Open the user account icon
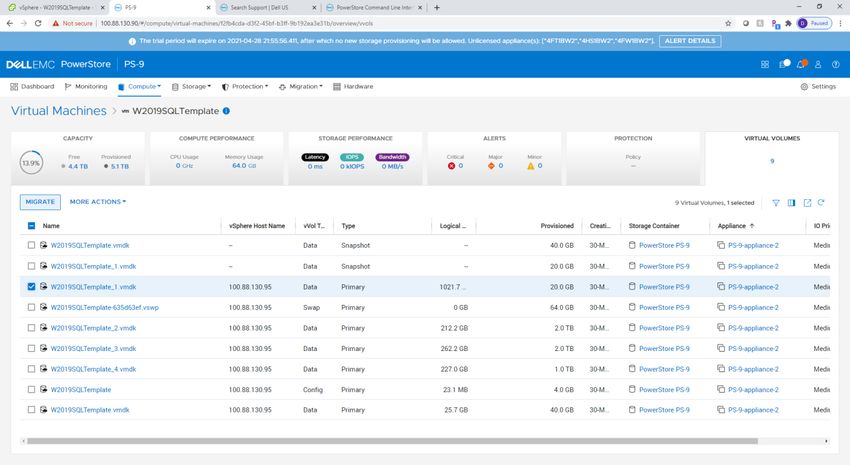The width and height of the screenshot is (850, 465). click(x=818, y=64)
